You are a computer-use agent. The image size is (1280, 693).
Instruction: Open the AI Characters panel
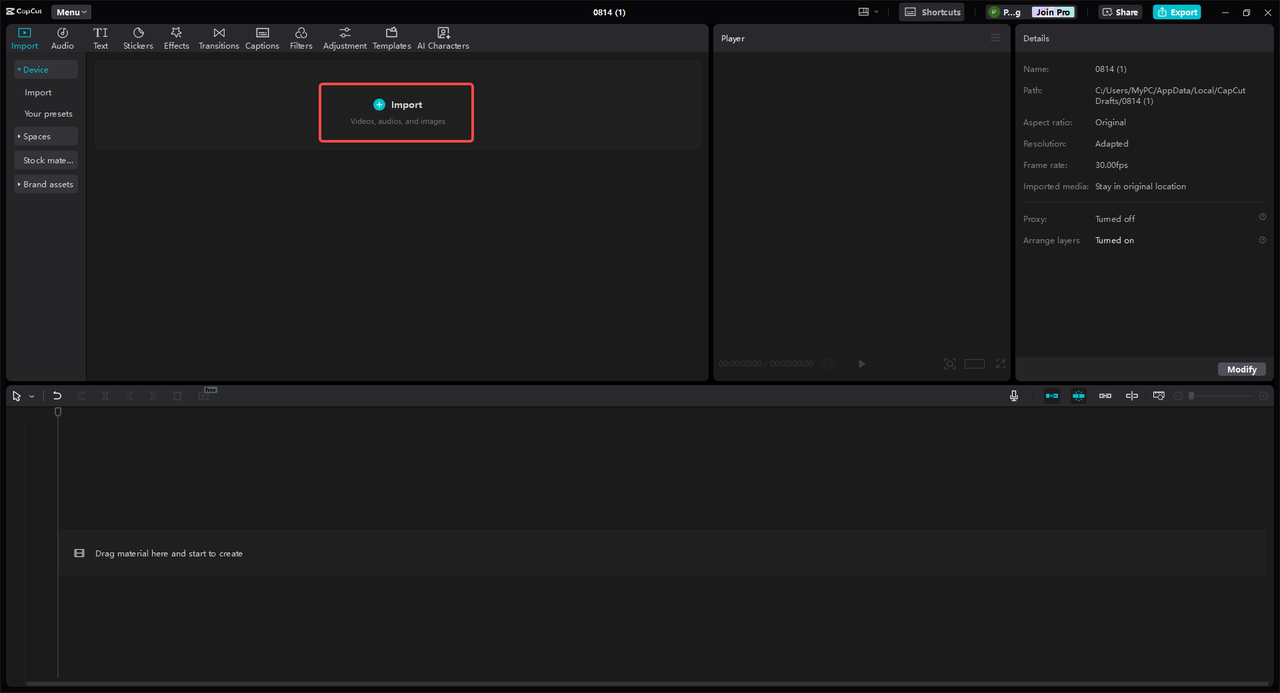pos(443,39)
